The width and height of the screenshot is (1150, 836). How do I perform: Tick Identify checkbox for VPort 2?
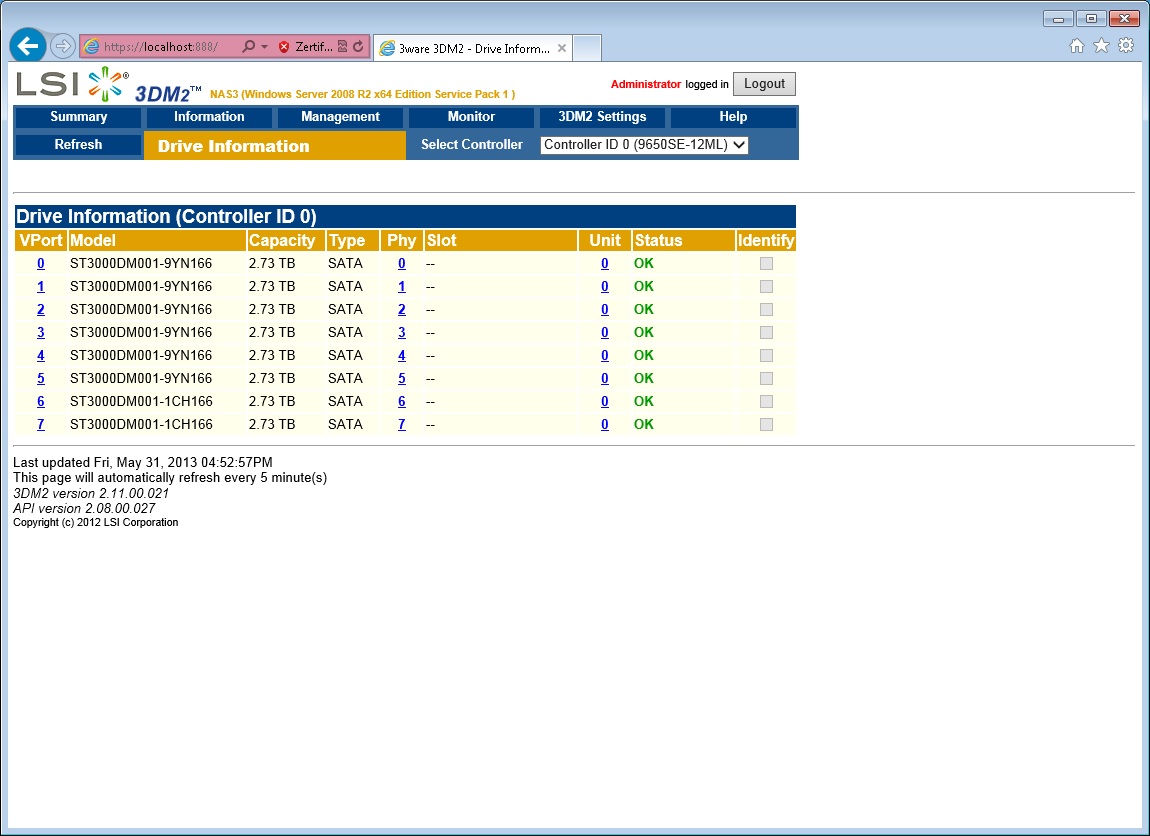(766, 309)
